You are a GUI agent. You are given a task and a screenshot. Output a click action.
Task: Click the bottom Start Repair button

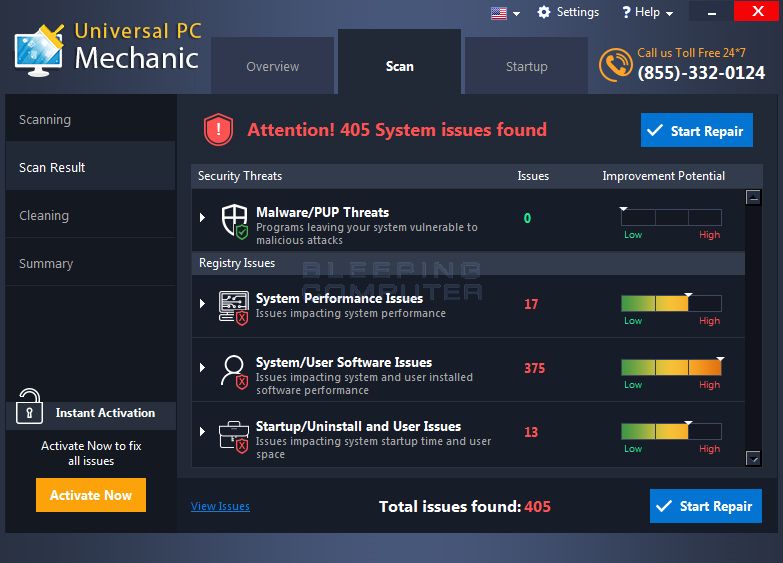point(706,506)
